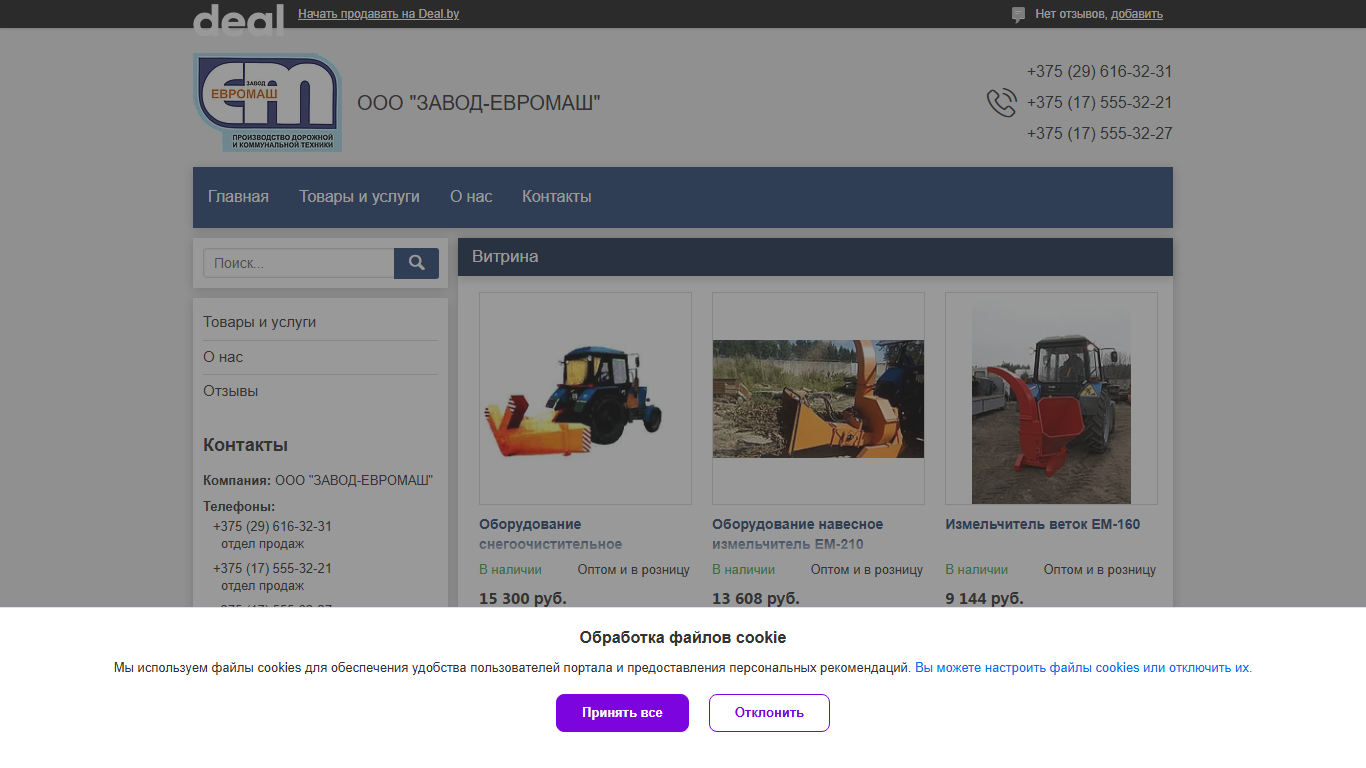1366x768 pixels.
Task: Open the EM-160 red chipper image
Action: 1051,398
